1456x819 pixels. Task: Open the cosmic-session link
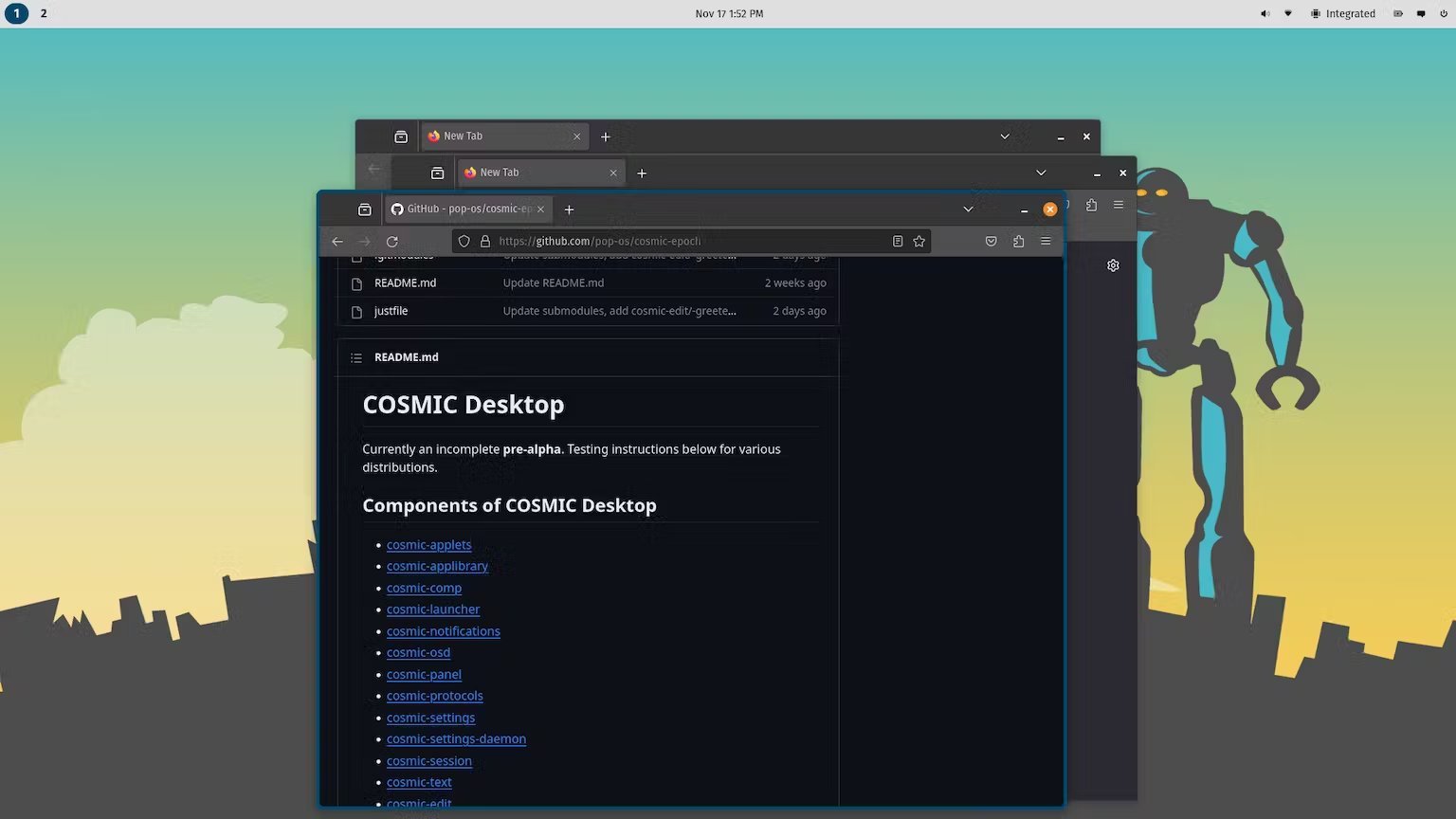point(428,761)
